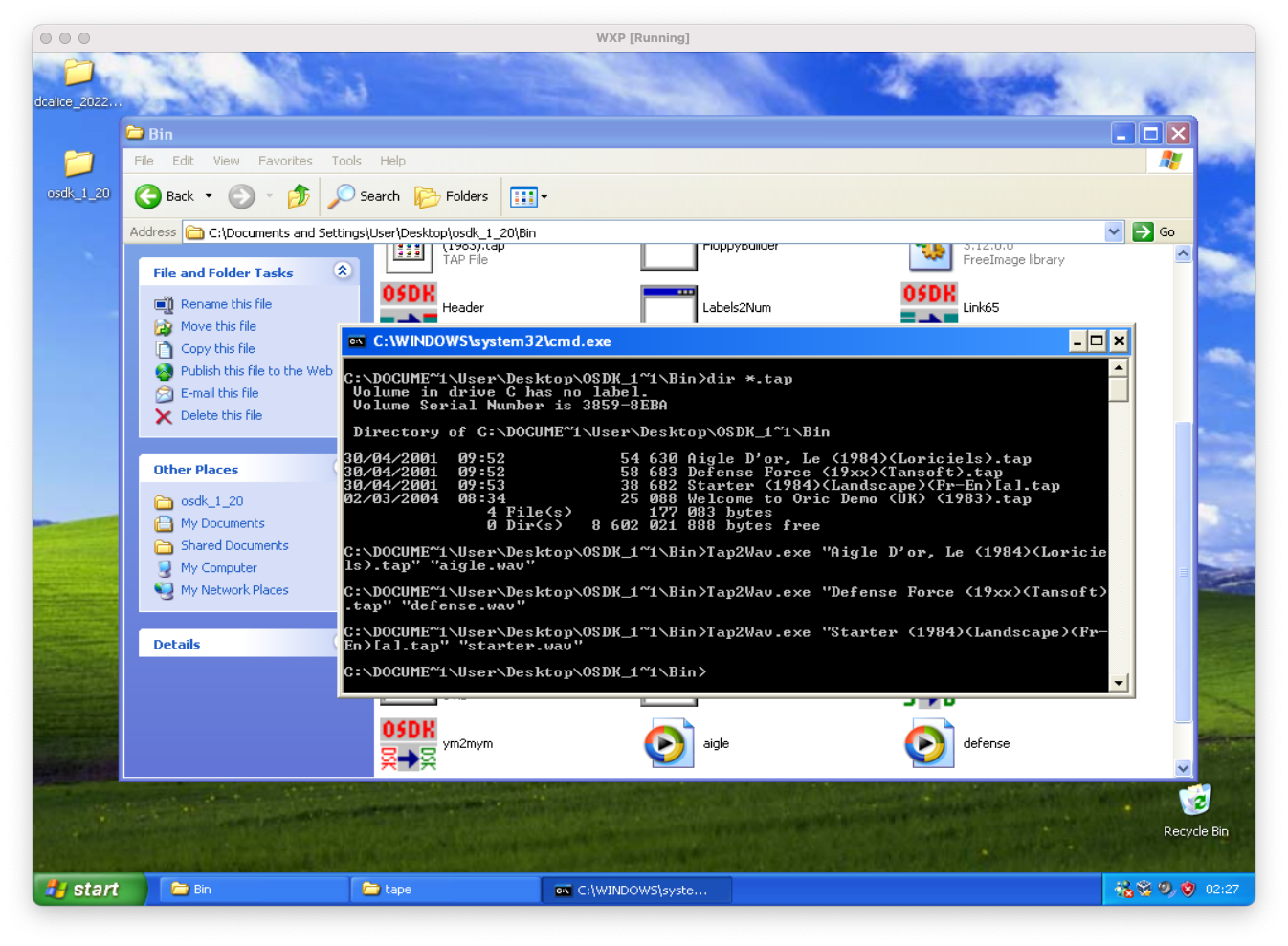Click Rename this file
This screenshot has width=1288, height=946.
coord(226,304)
